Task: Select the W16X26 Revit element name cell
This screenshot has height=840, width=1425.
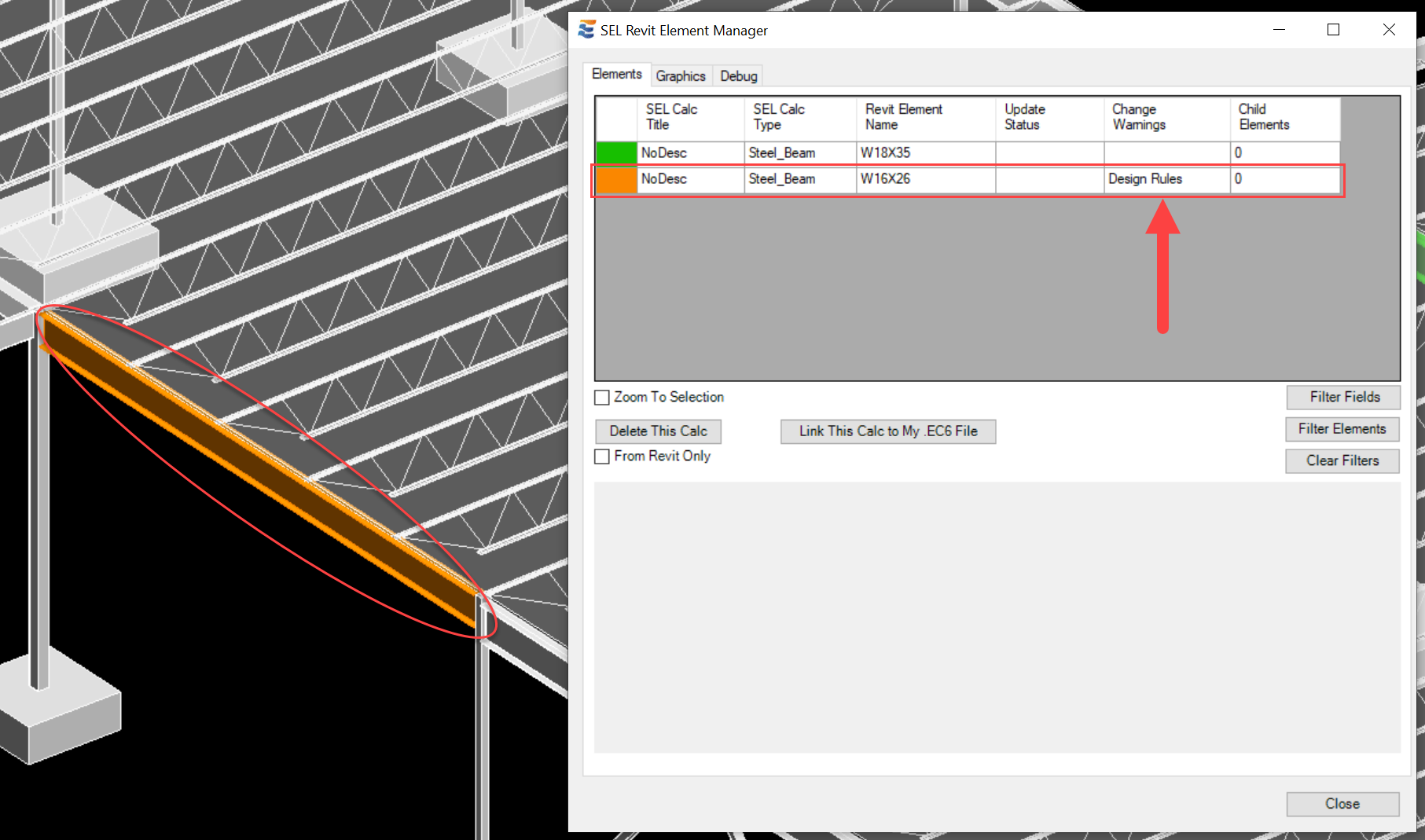Action: (x=926, y=179)
